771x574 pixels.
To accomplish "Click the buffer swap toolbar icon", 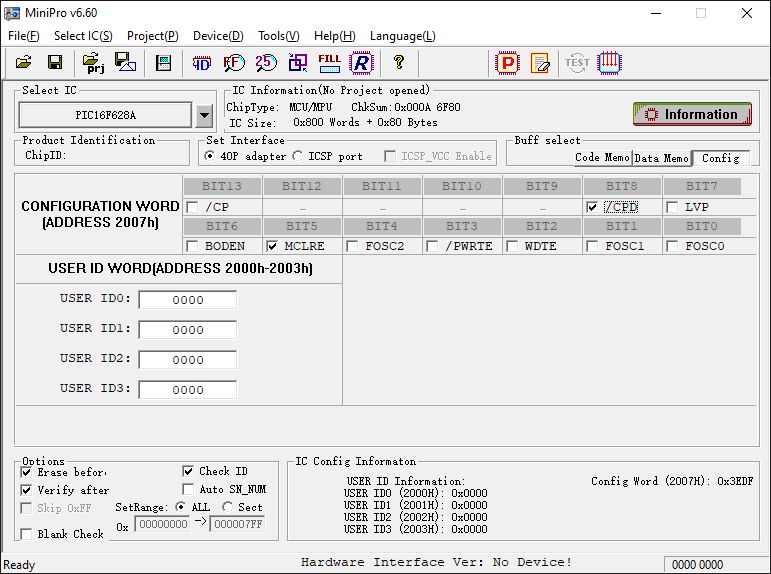I will point(297,63).
